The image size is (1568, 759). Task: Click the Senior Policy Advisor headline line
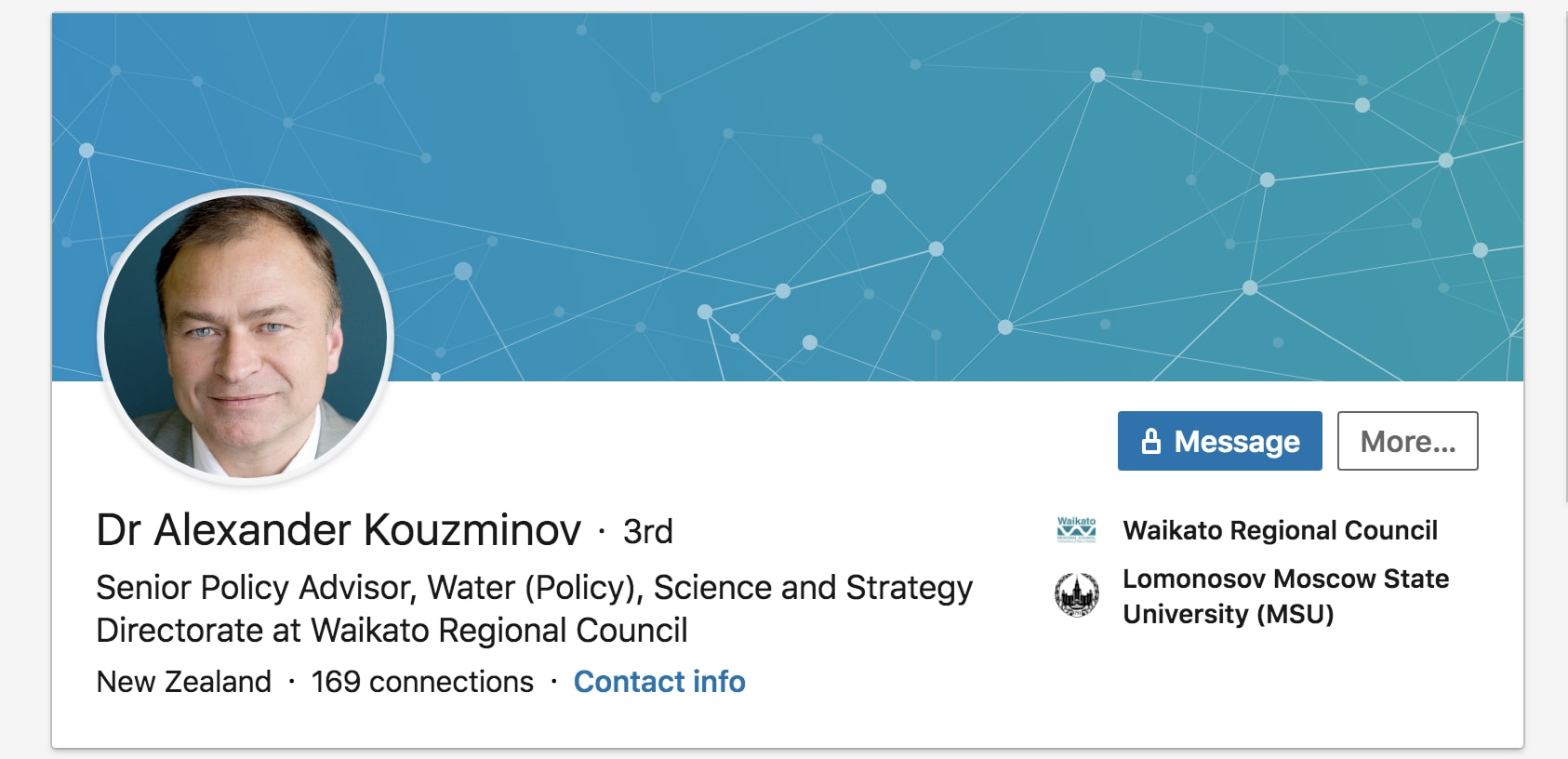point(534,588)
